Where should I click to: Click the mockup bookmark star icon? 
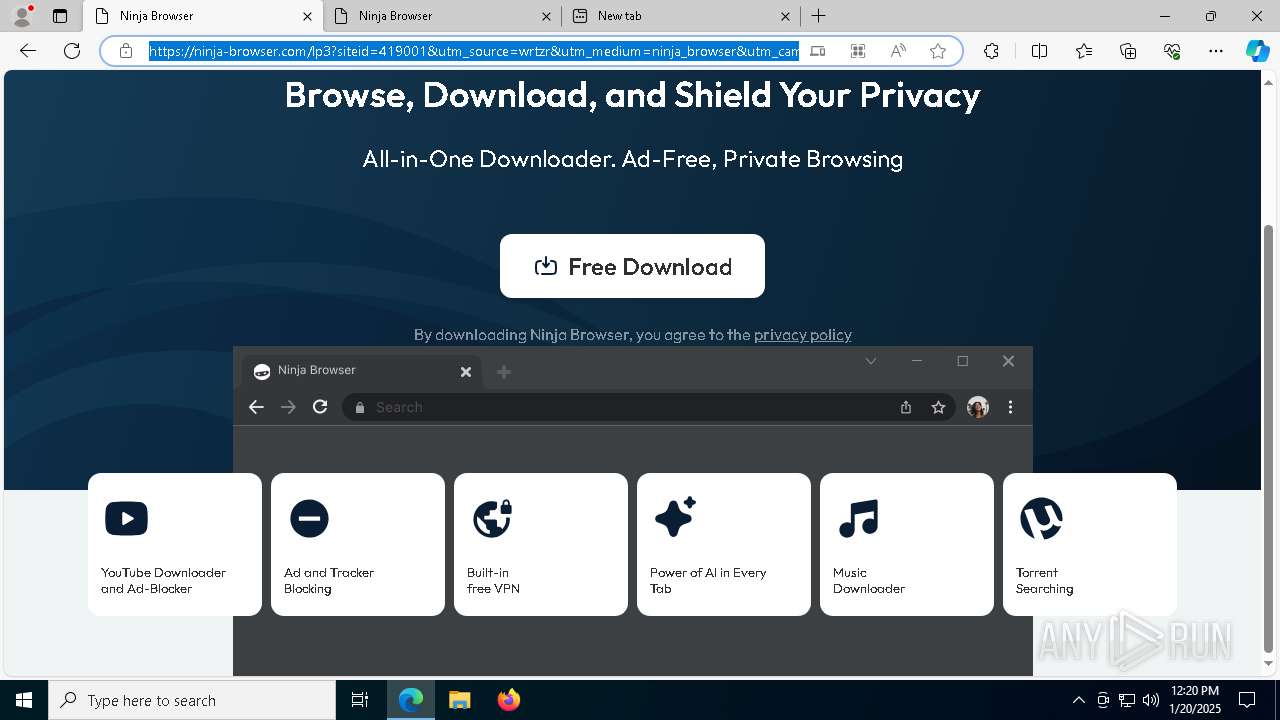tap(938, 407)
